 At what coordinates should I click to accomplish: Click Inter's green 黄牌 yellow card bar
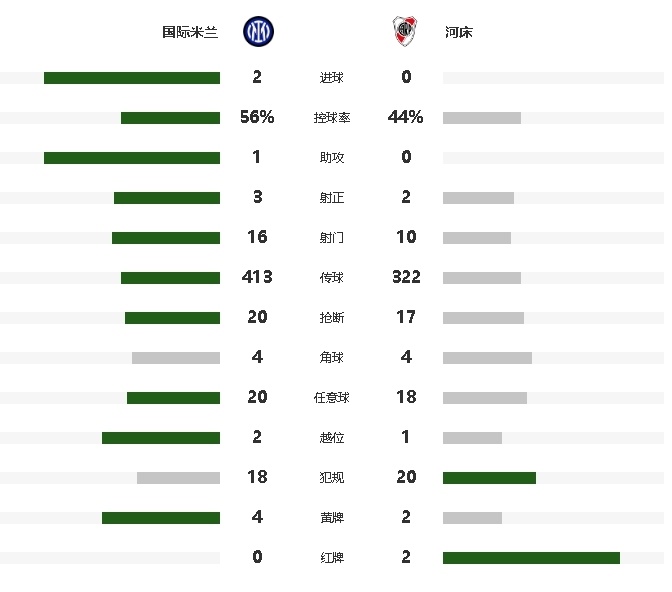[x=161, y=518]
